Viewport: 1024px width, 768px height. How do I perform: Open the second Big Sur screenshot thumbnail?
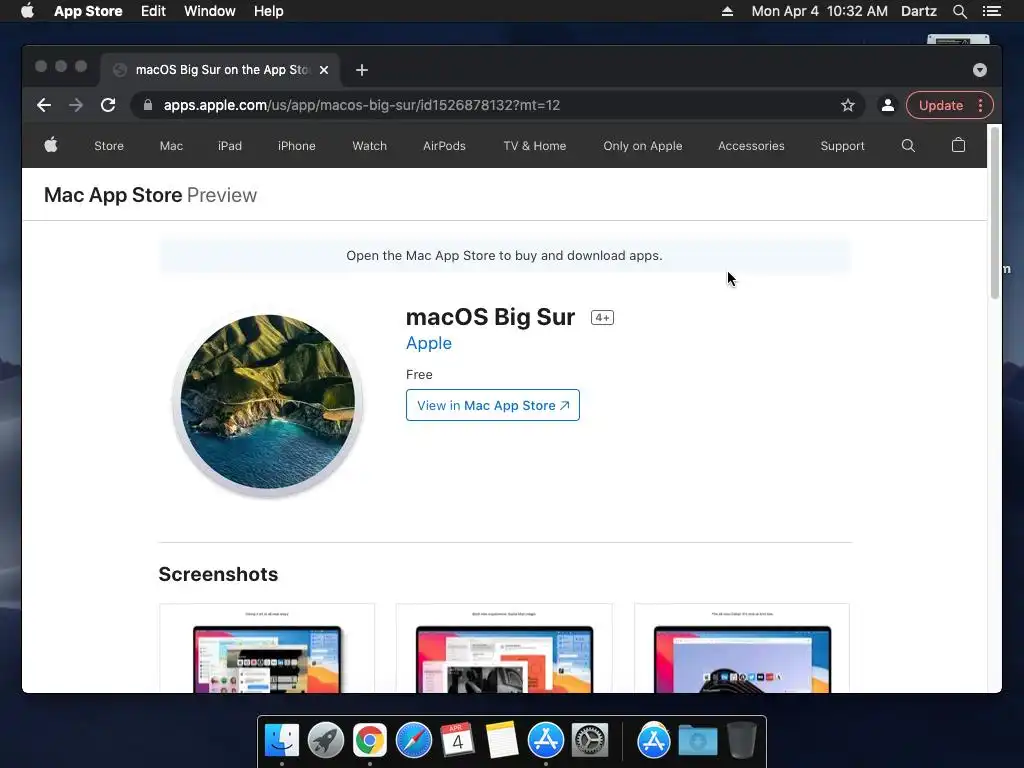point(504,648)
